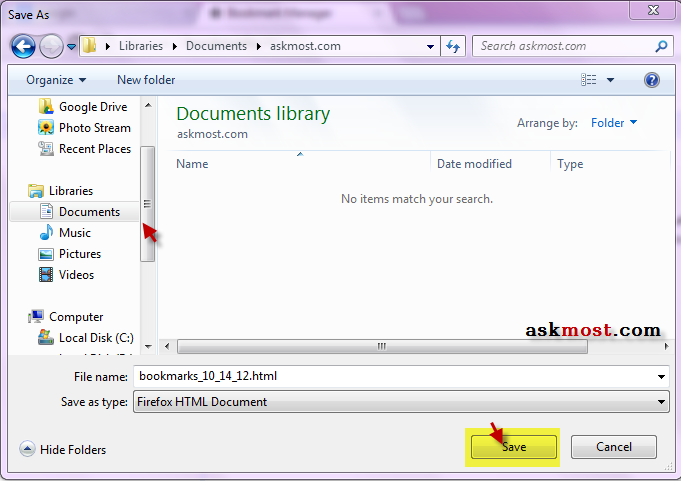Open the help question mark icon

click(x=651, y=80)
